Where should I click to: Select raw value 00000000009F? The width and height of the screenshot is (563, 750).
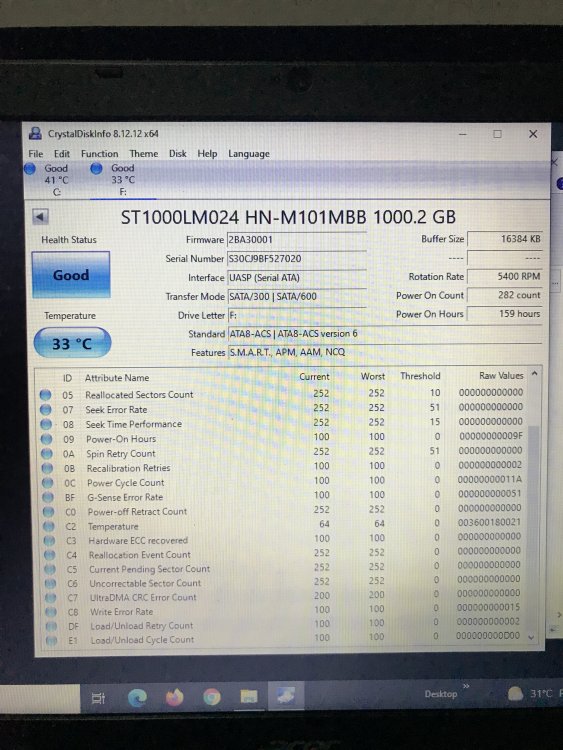point(491,436)
